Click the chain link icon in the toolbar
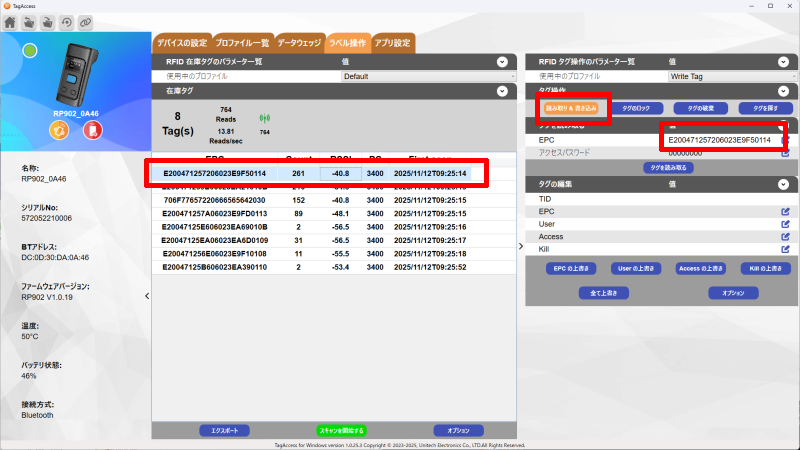This screenshot has height=450, width=800. (x=85, y=22)
